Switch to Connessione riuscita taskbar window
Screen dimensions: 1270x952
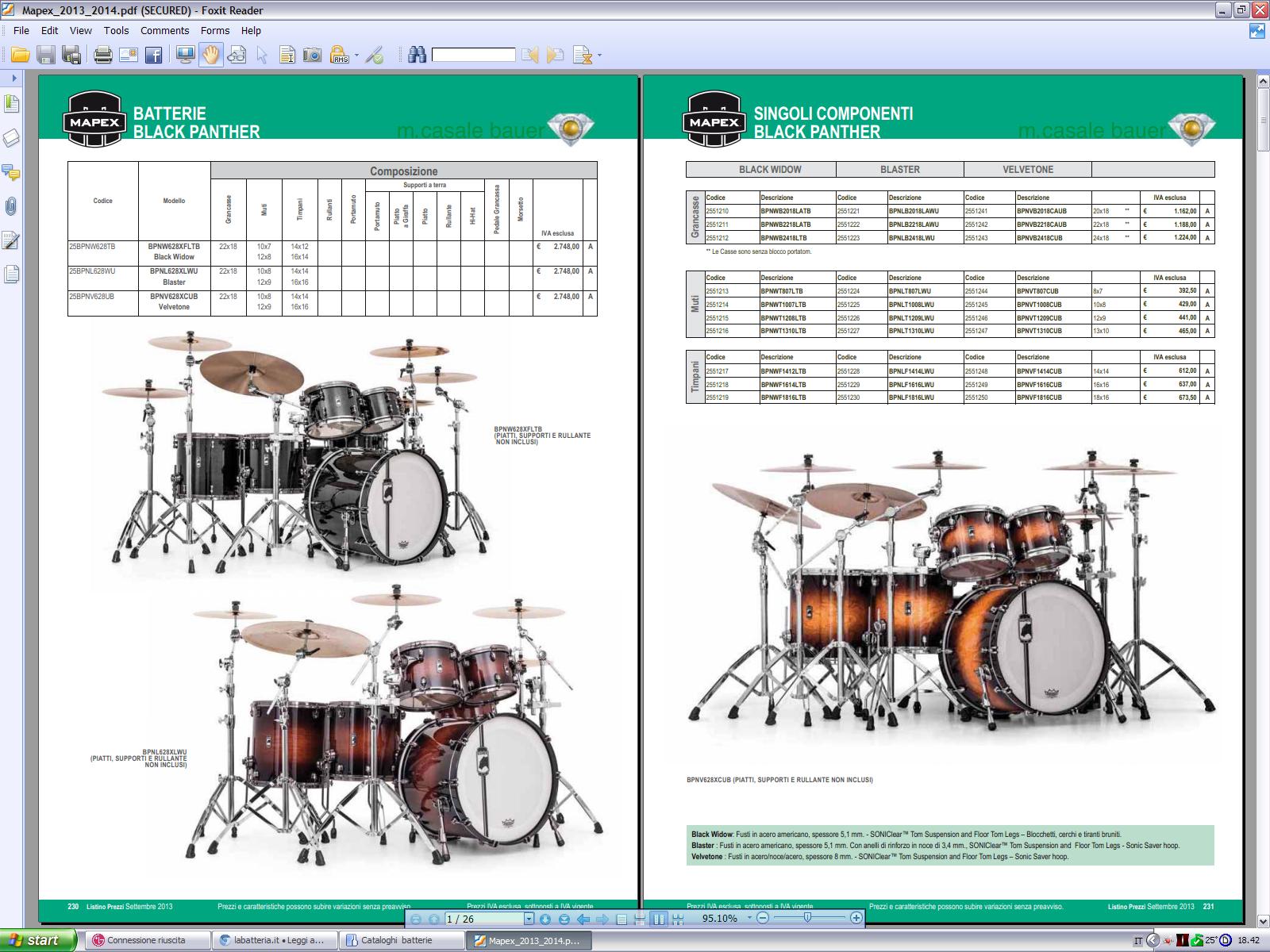pyautogui.click(x=148, y=940)
